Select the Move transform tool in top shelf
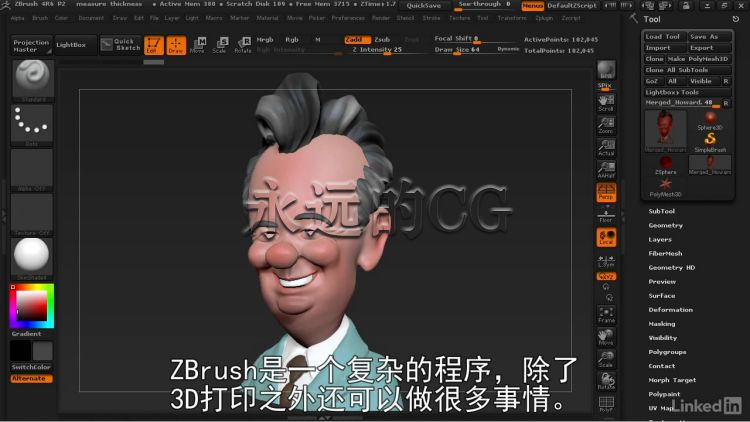Viewport: 750px width, 422px height. pyautogui.click(x=198, y=45)
